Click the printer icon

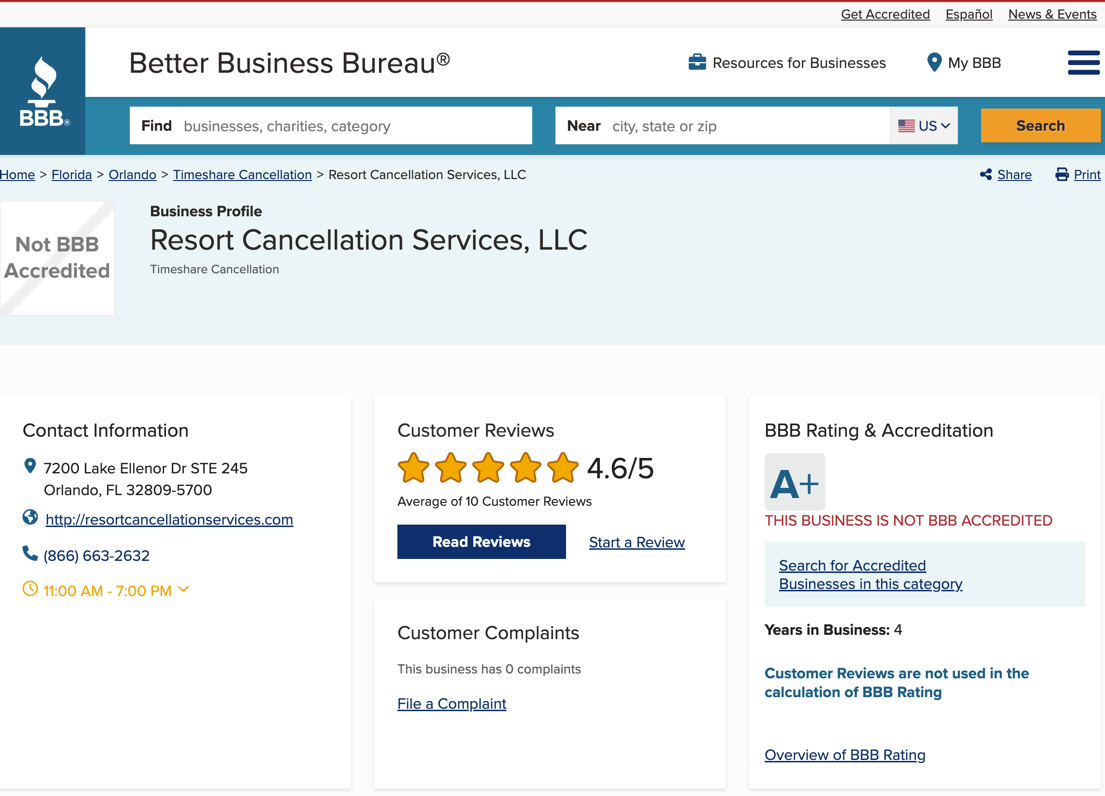pos(1061,175)
